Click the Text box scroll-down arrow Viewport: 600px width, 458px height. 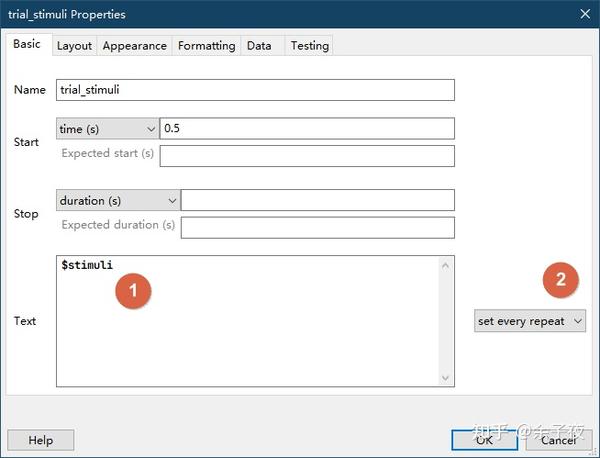pos(447,378)
